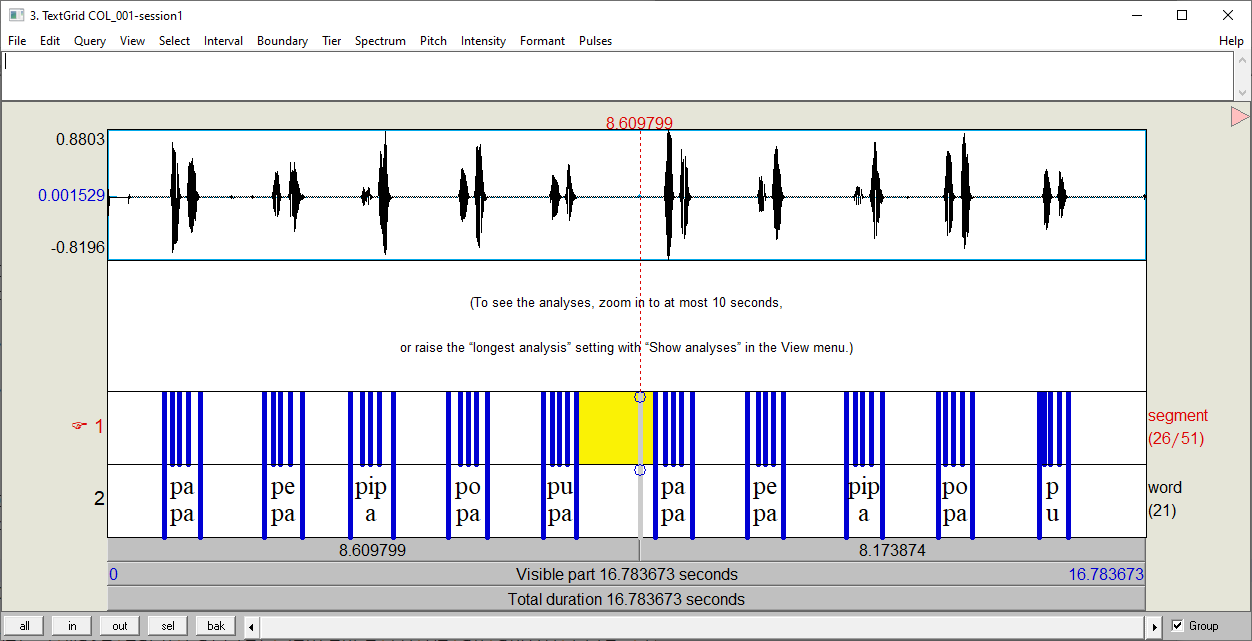Open the Formant menu

pyautogui.click(x=542, y=41)
